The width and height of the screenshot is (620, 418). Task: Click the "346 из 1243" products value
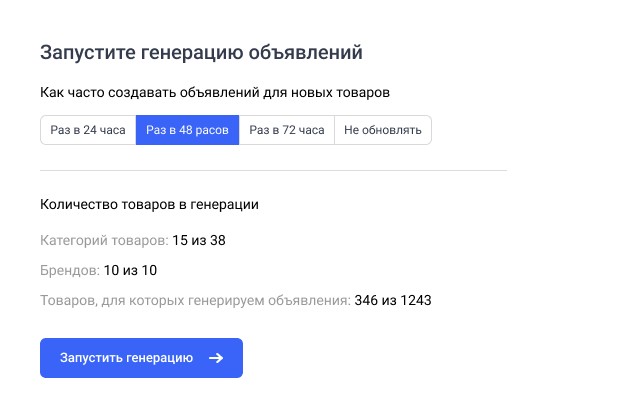(393, 299)
